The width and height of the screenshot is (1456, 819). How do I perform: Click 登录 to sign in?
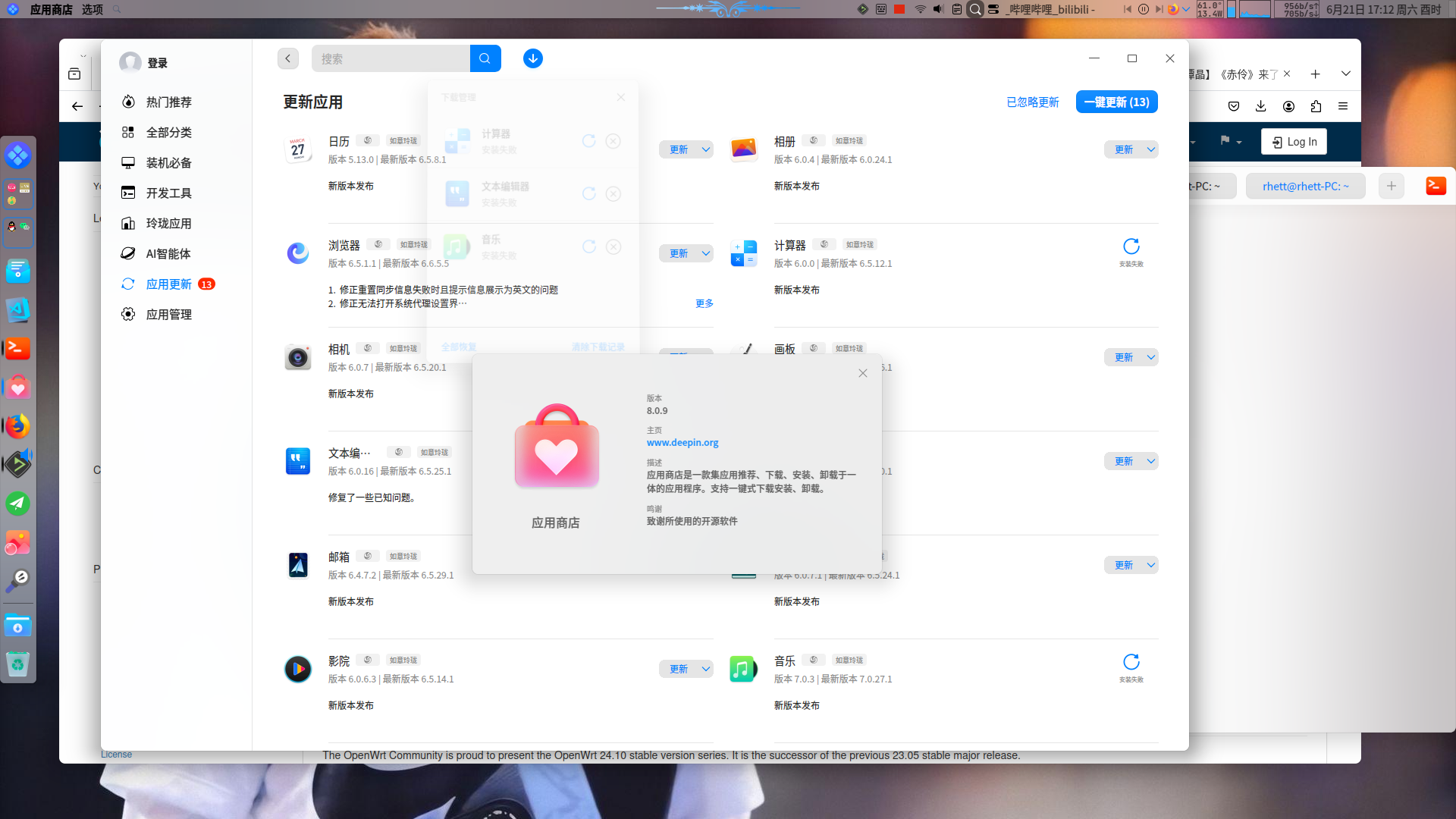pyautogui.click(x=158, y=63)
